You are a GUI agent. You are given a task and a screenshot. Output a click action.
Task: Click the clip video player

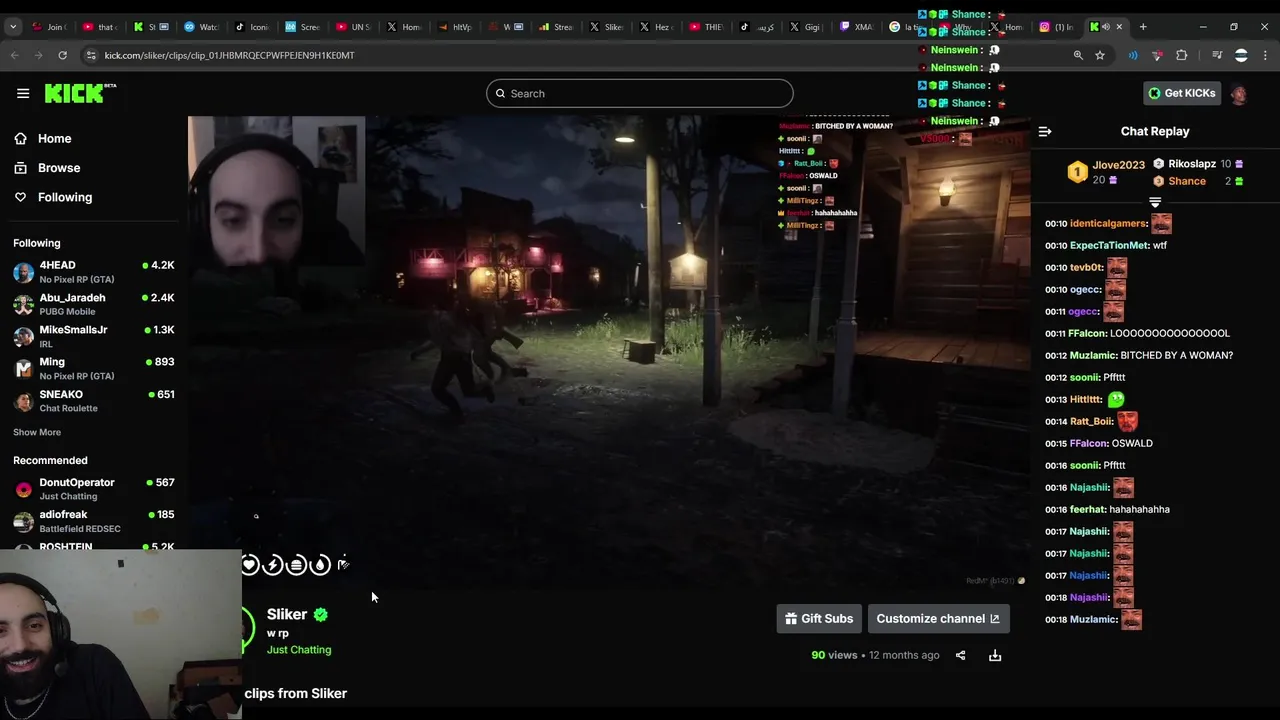(x=609, y=352)
